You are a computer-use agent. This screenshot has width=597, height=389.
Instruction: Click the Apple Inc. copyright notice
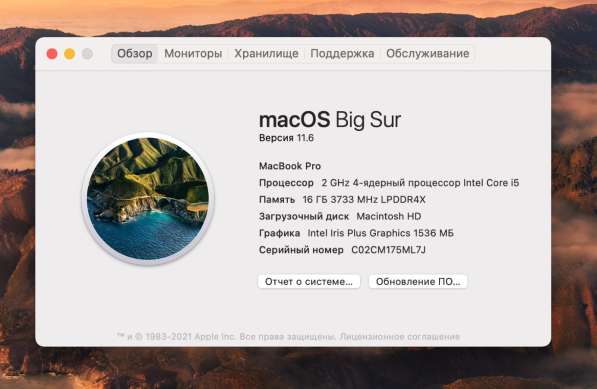pyautogui.click(x=227, y=336)
